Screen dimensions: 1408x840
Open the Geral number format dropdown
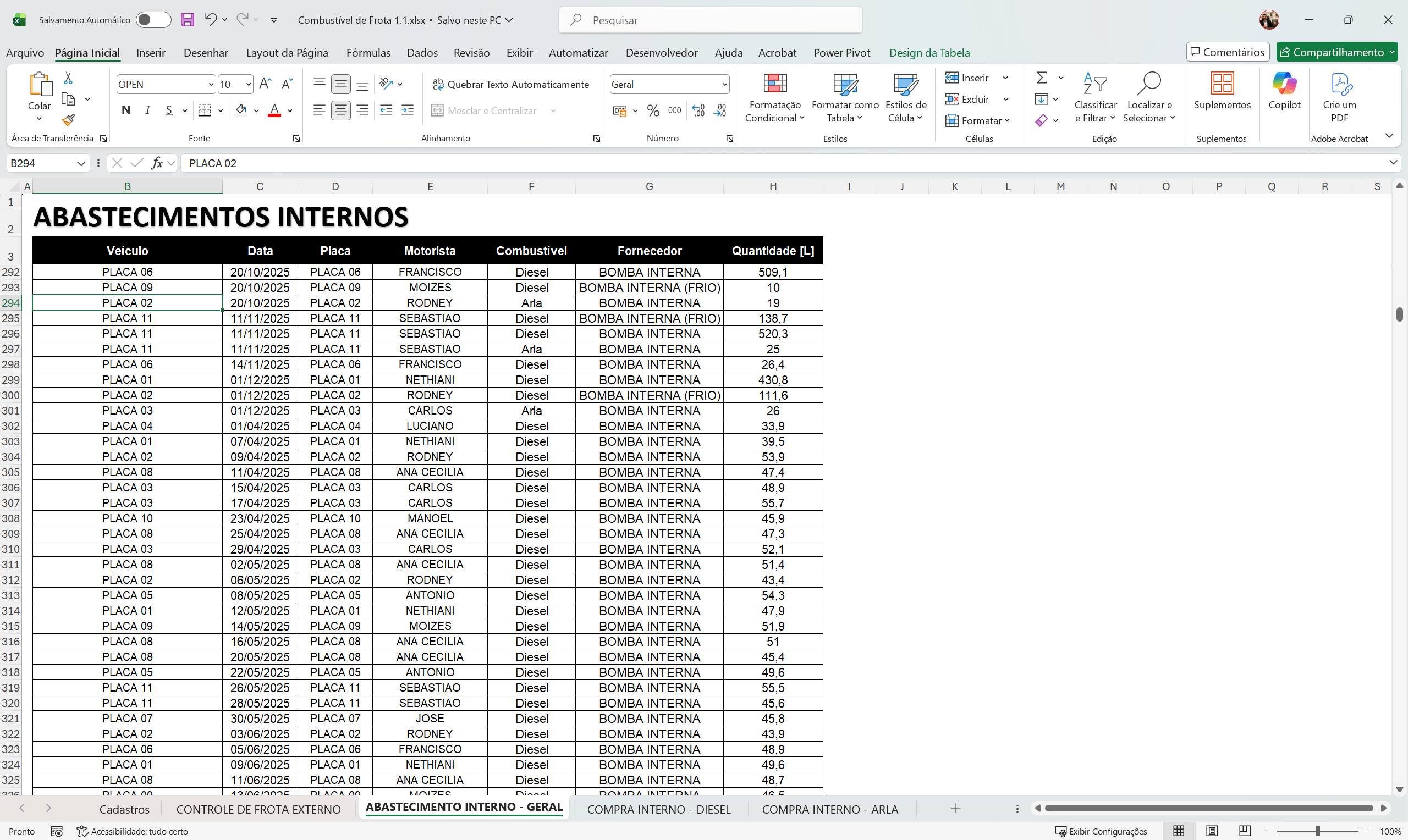click(725, 84)
